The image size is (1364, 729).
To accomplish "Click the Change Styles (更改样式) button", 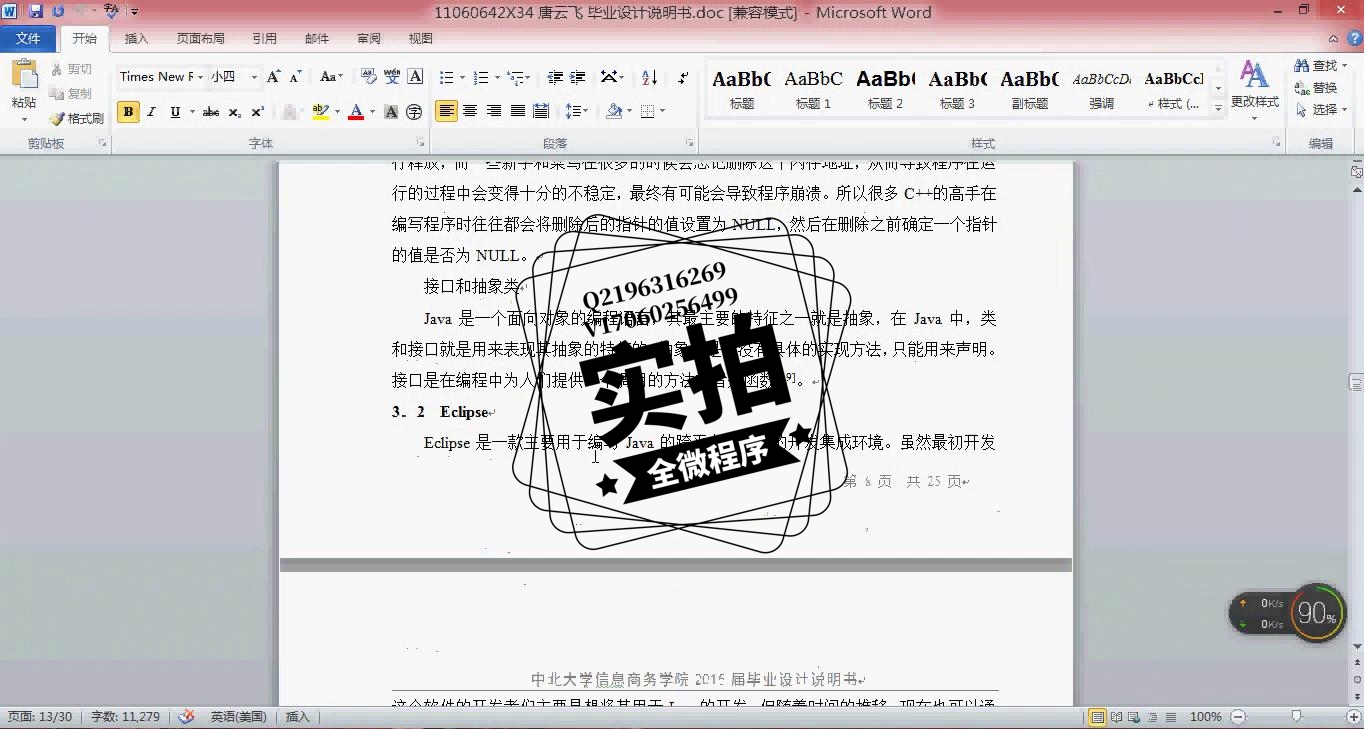I will click(1254, 88).
